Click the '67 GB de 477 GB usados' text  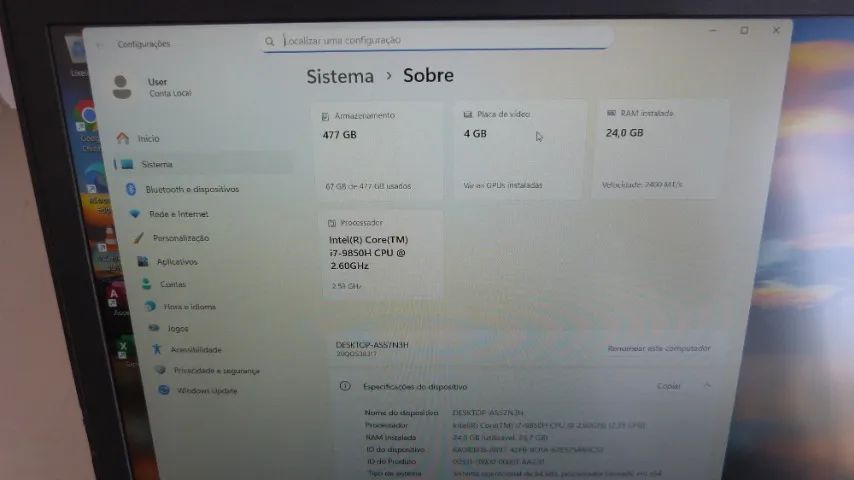click(368, 186)
